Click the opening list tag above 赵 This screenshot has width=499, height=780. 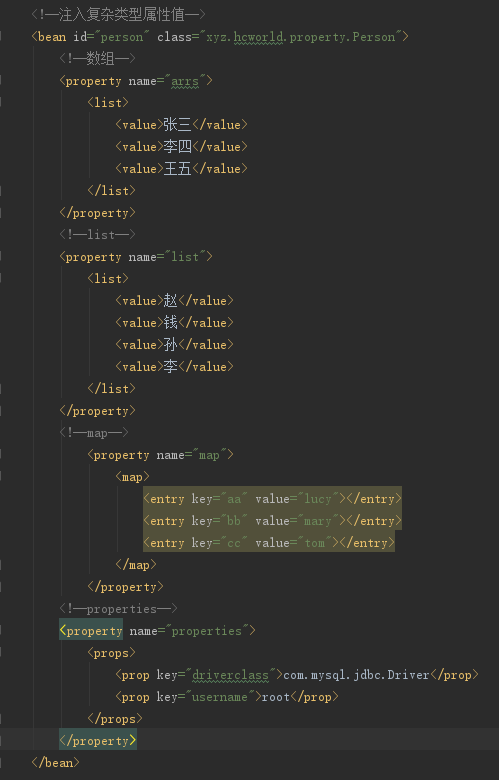pyautogui.click(x=107, y=279)
